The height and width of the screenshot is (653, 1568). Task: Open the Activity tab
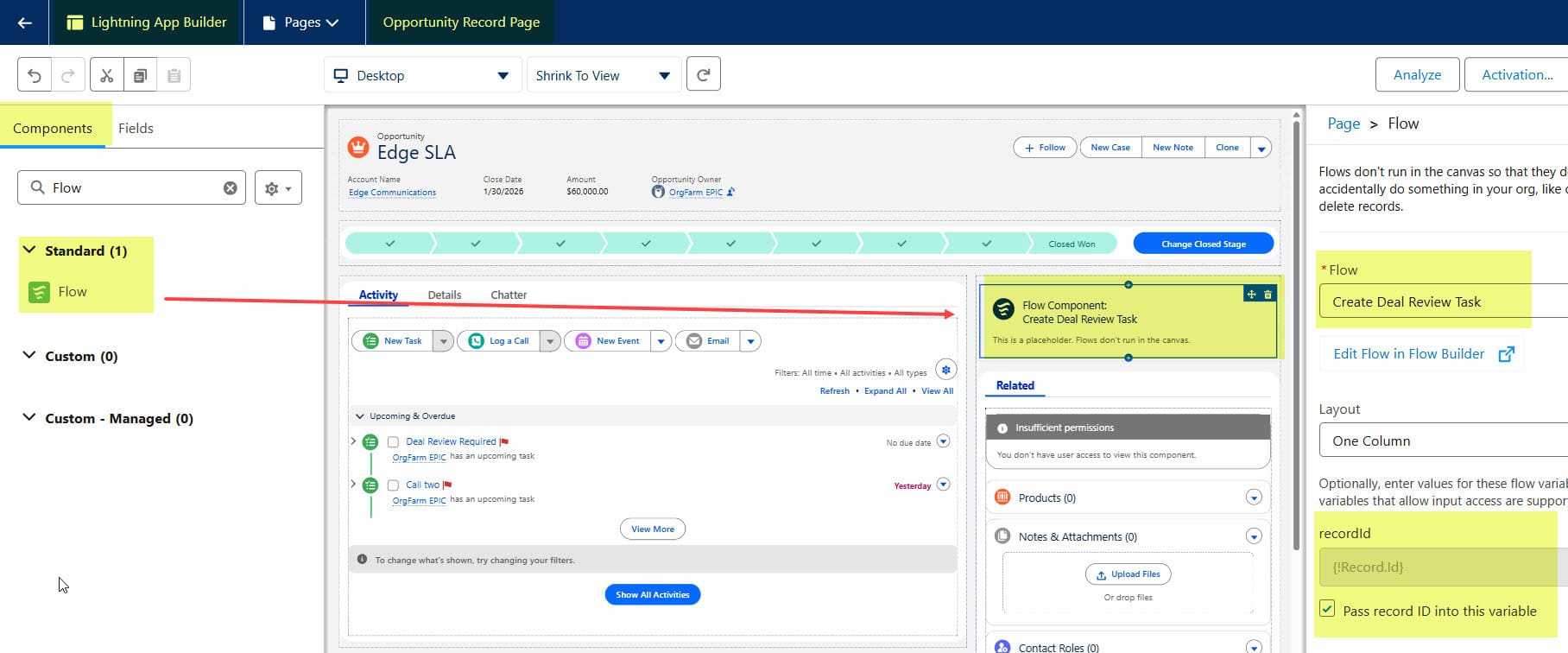tap(378, 295)
